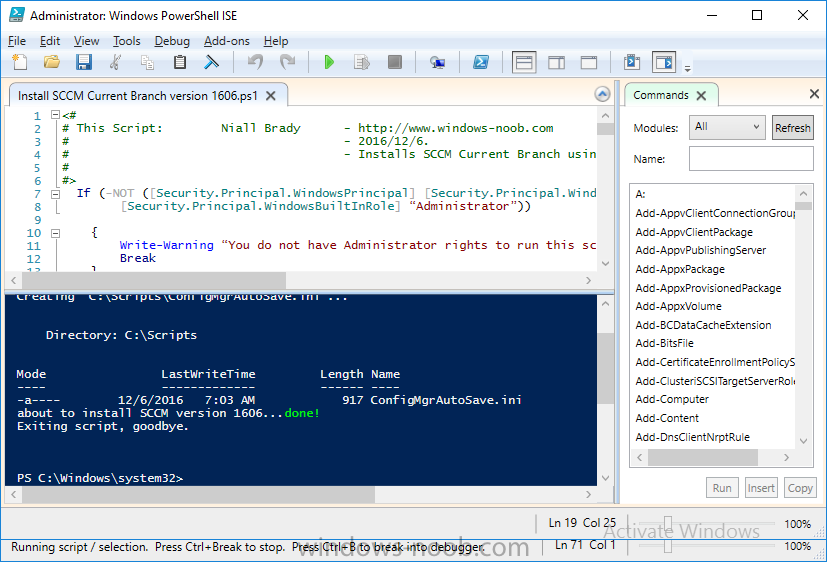Viewport: 827px width, 562px height.
Task: Close the script file tab
Action: pyautogui.click(x=271, y=95)
